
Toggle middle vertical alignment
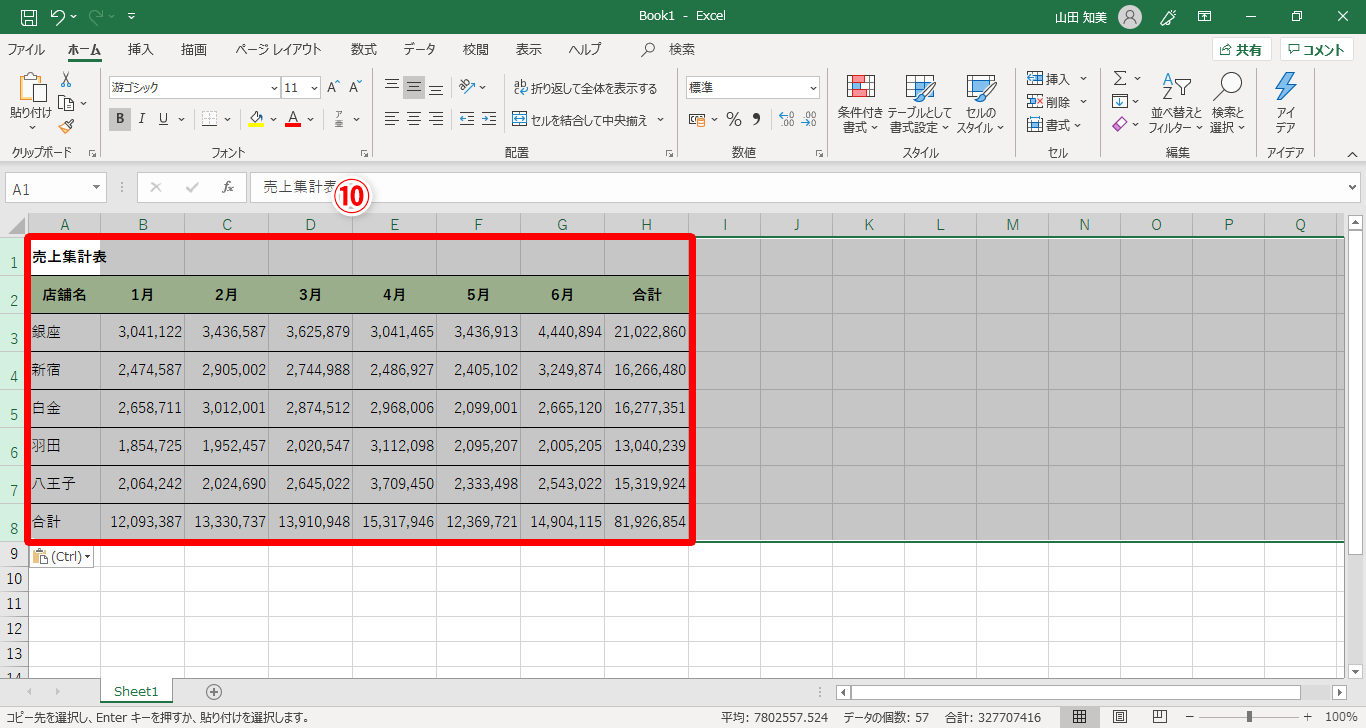coord(414,88)
